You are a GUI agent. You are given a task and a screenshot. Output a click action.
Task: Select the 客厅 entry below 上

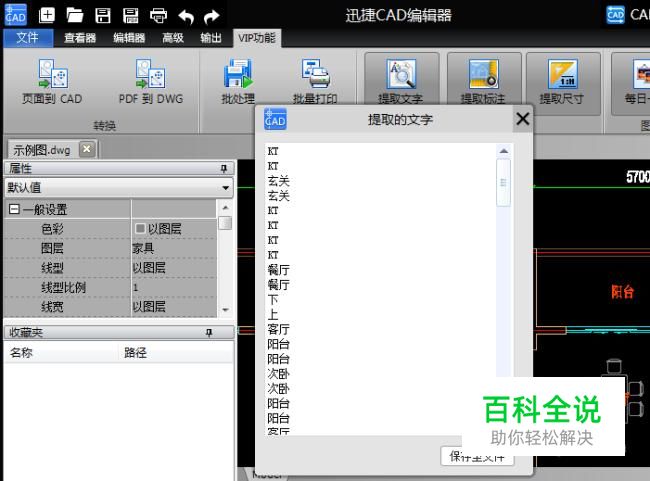pyautogui.click(x=278, y=329)
